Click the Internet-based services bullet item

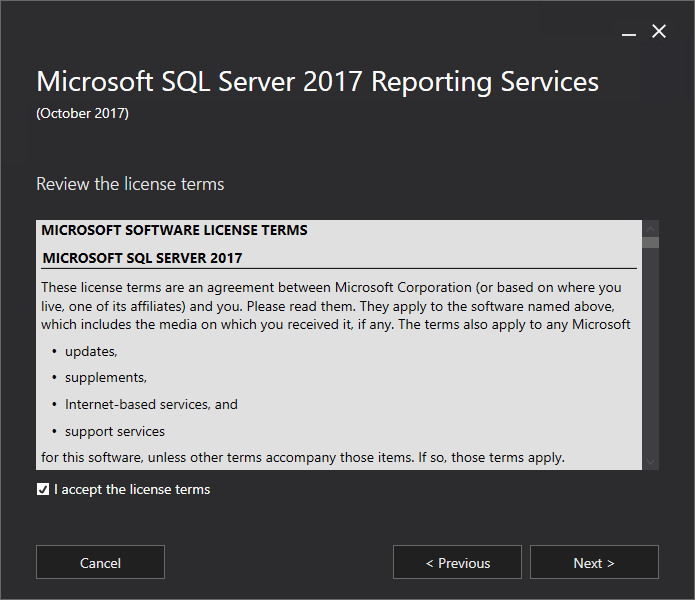point(151,404)
